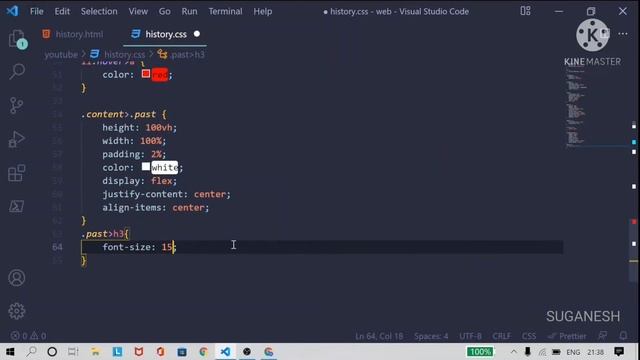640x360 pixels.
Task: Open the Customize Layout icon in the title bar
Action: (525, 11)
